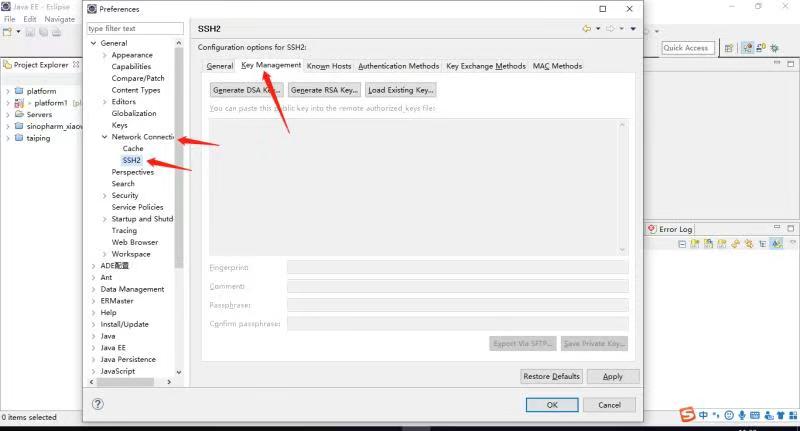Expand the Security preferences node
Viewport: 800px width, 431px height.
click(105, 195)
